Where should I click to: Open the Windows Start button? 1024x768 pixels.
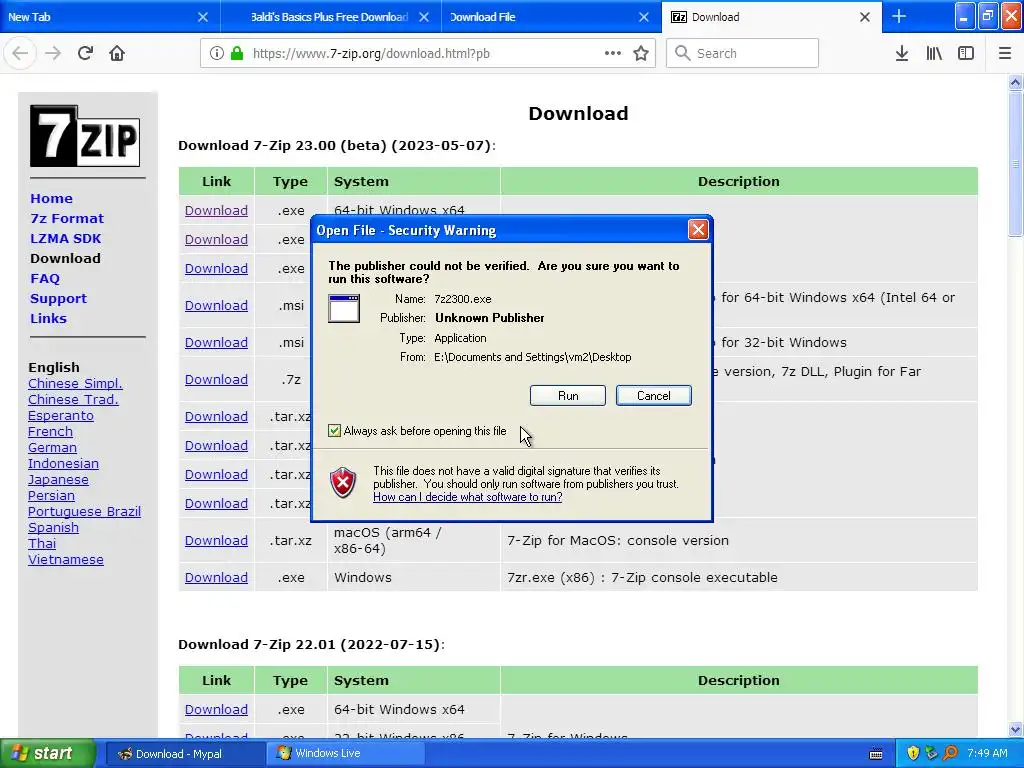pyautogui.click(x=47, y=753)
